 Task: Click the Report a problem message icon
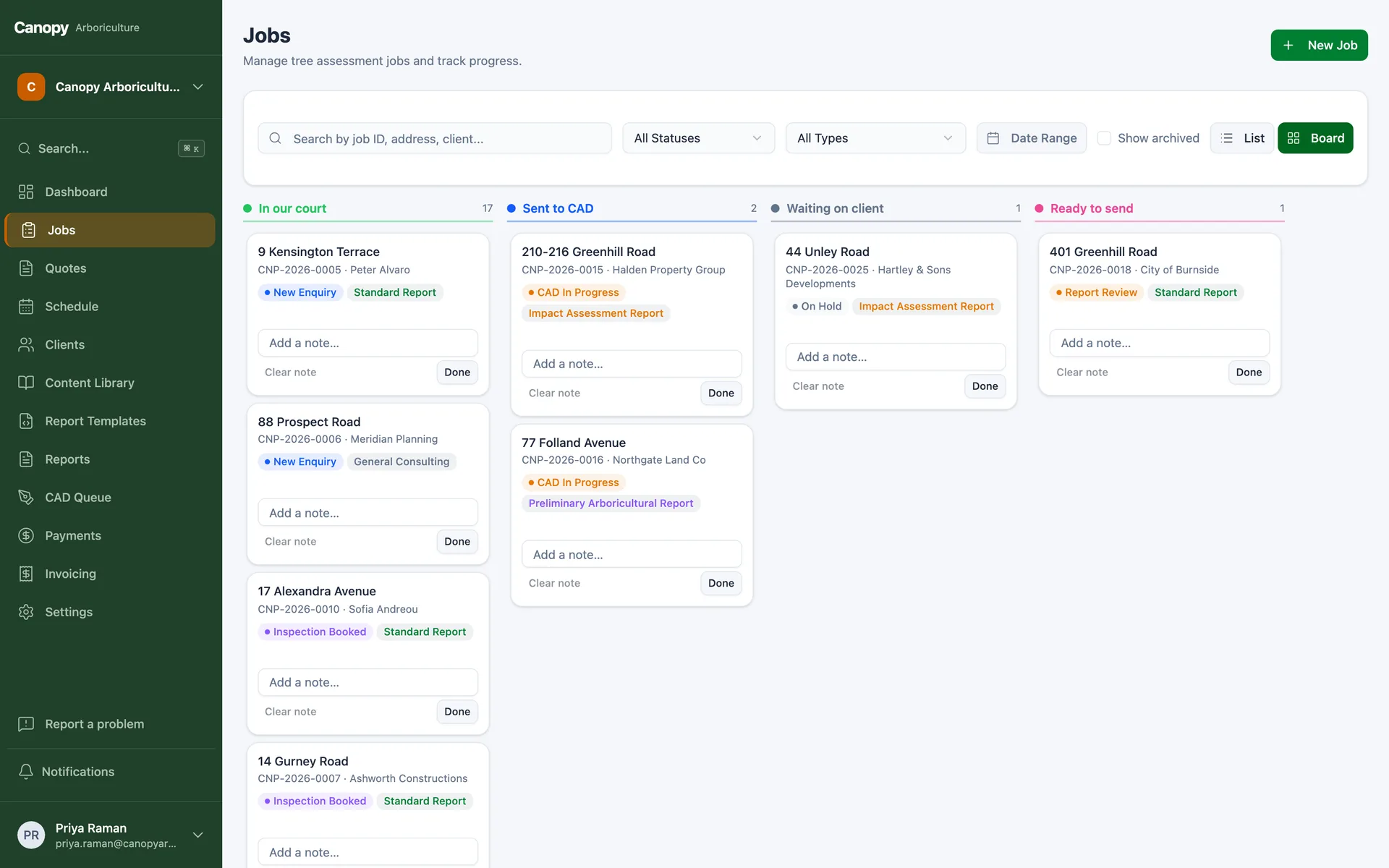[x=26, y=724]
